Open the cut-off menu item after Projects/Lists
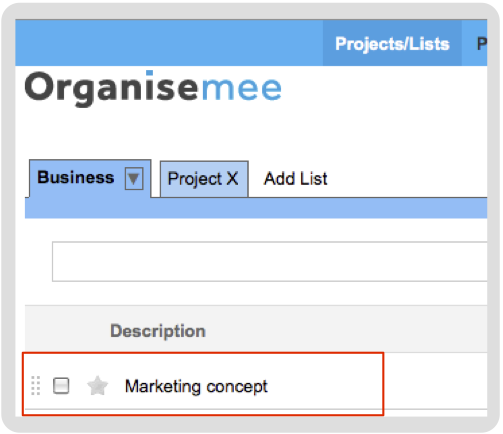Image resolution: width=503 pixels, height=434 pixels. (481, 43)
